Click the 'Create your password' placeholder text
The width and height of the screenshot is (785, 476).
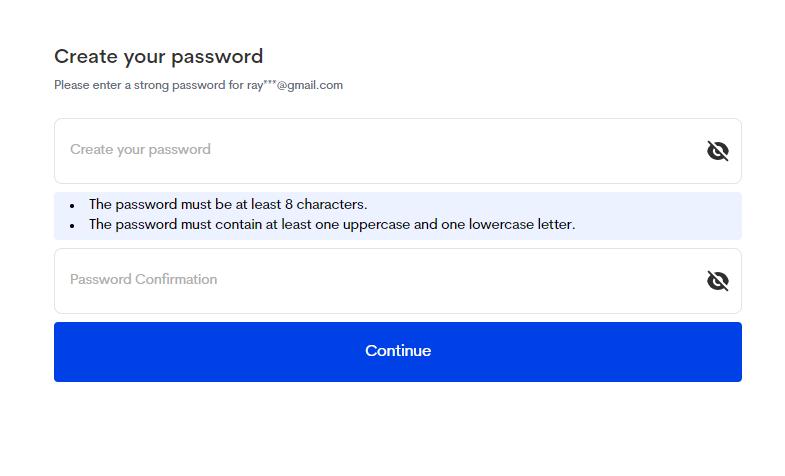140,150
